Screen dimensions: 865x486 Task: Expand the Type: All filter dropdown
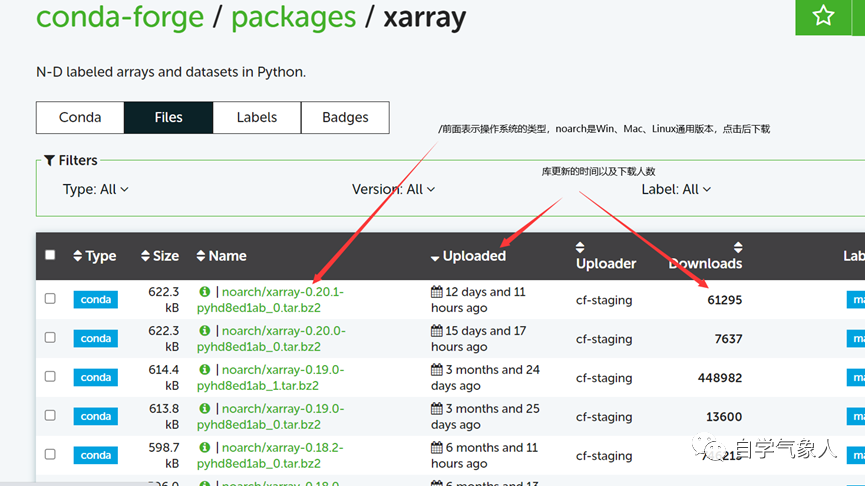pos(95,189)
